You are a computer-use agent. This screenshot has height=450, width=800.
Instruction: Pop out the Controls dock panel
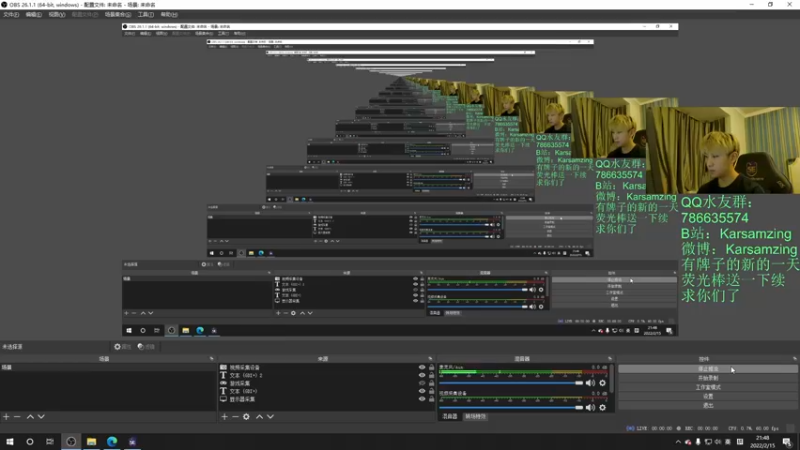(794, 359)
